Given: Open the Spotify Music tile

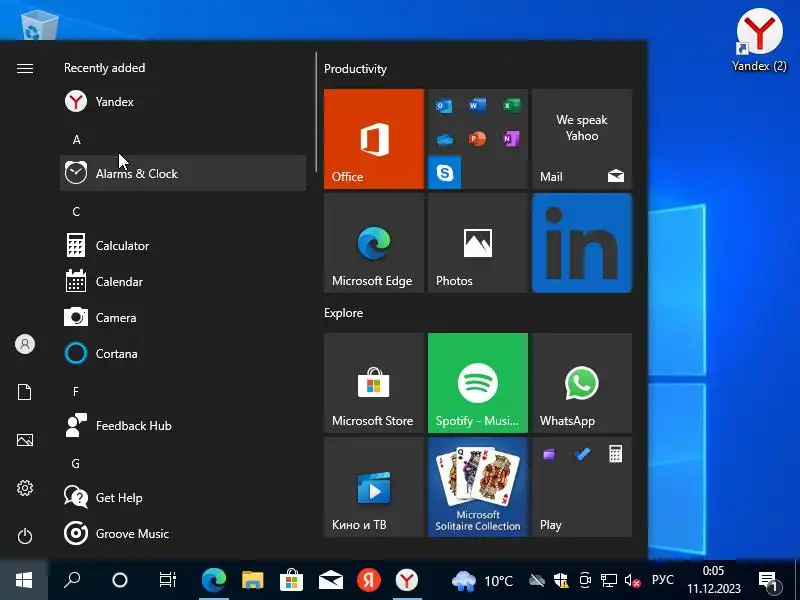Looking at the screenshot, I should [478, 383].
